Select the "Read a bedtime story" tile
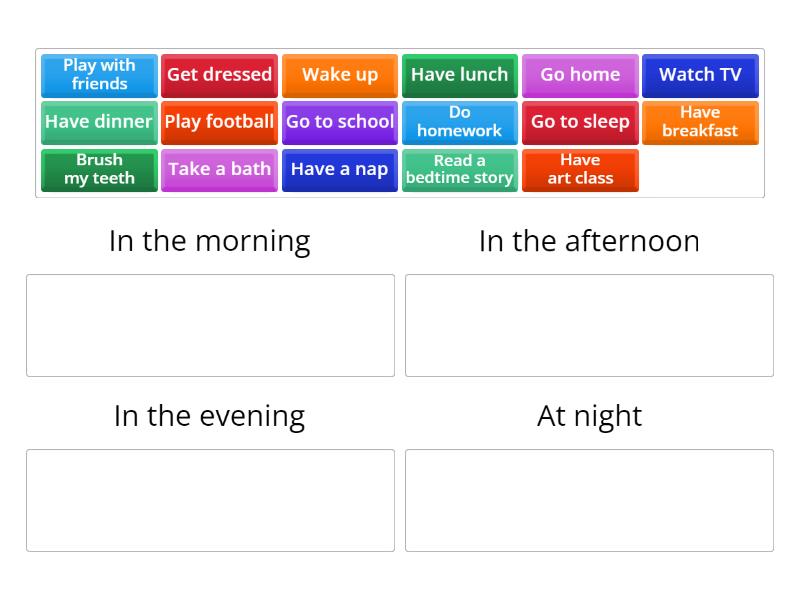Screen dimensions: 800x600 (x=460, y=169)
